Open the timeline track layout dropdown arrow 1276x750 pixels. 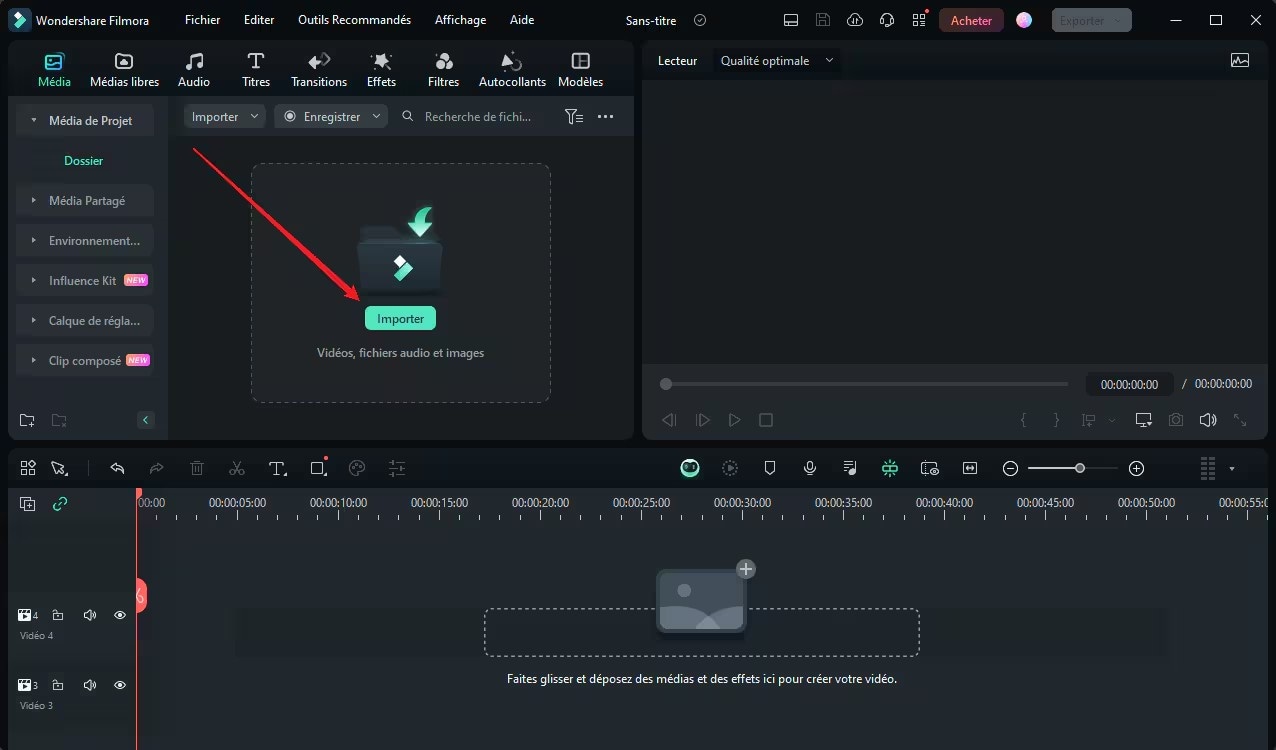(1232, 468)
